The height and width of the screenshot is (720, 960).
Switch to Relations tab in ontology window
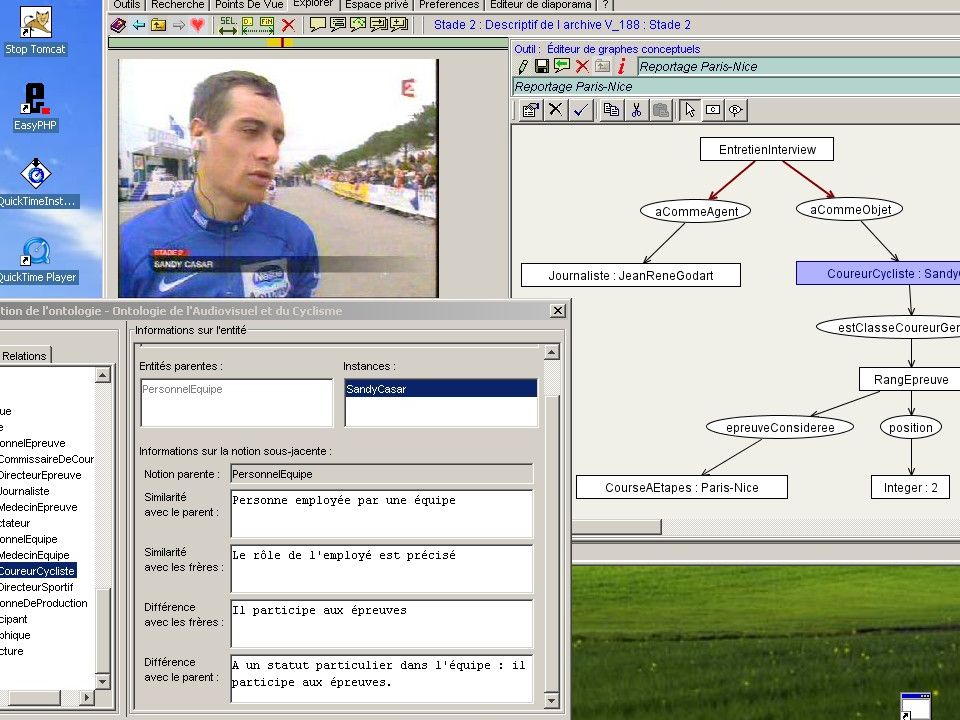point(24,356)
